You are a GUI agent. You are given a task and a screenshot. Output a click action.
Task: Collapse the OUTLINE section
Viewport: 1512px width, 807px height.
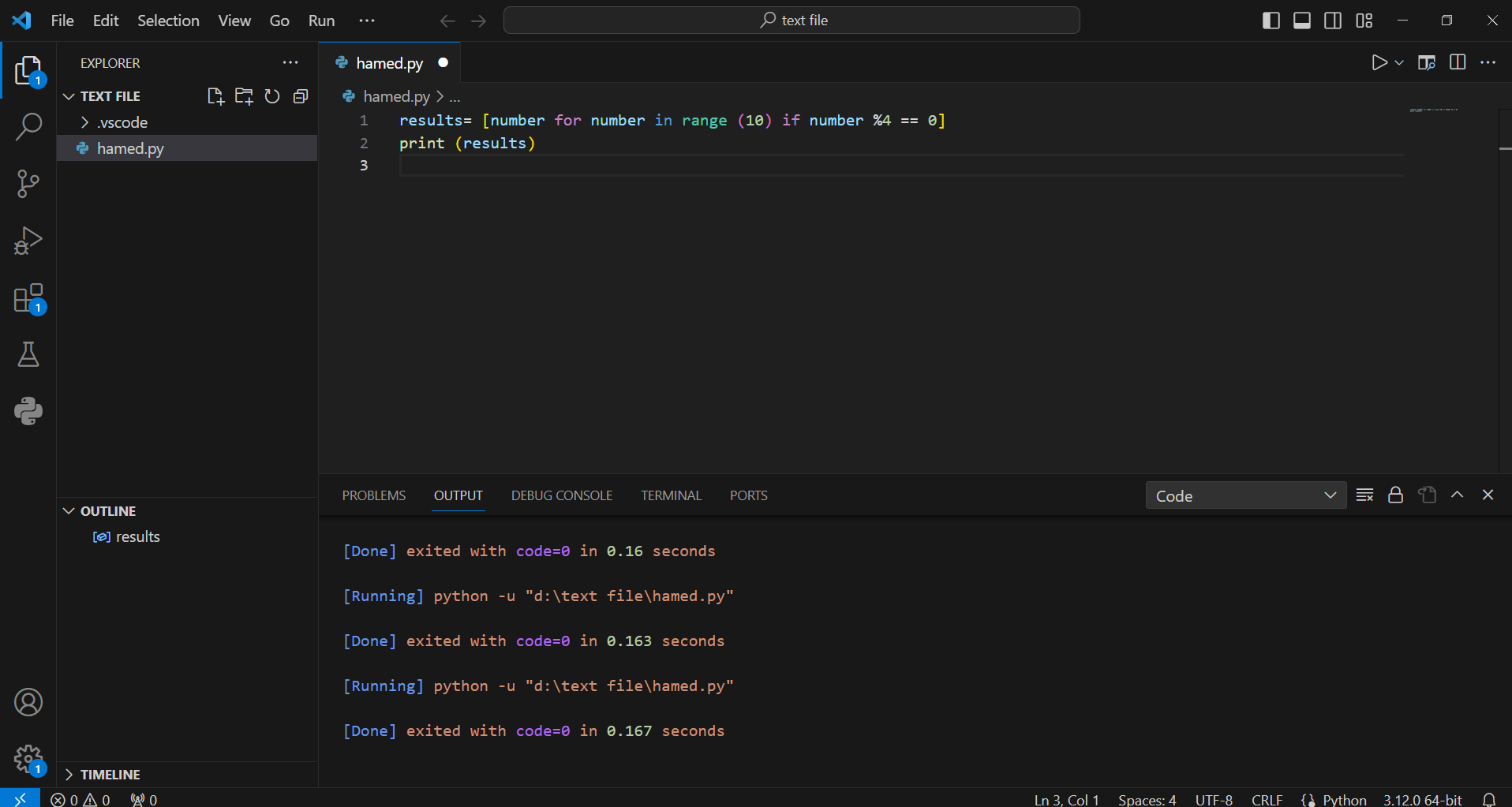tap(99, 511)
